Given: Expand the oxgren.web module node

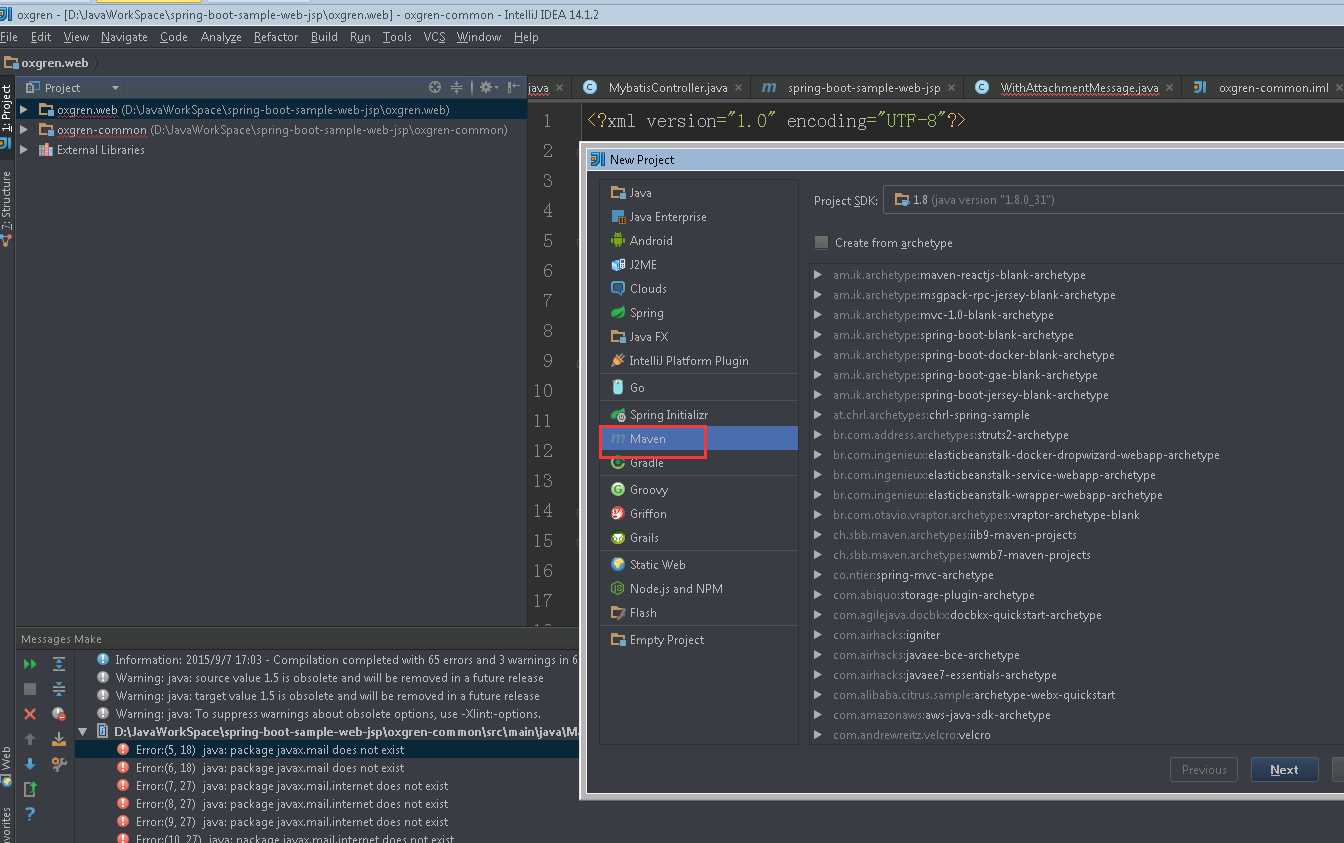Looking at the screenshot, I should click(x=24, y=110).
